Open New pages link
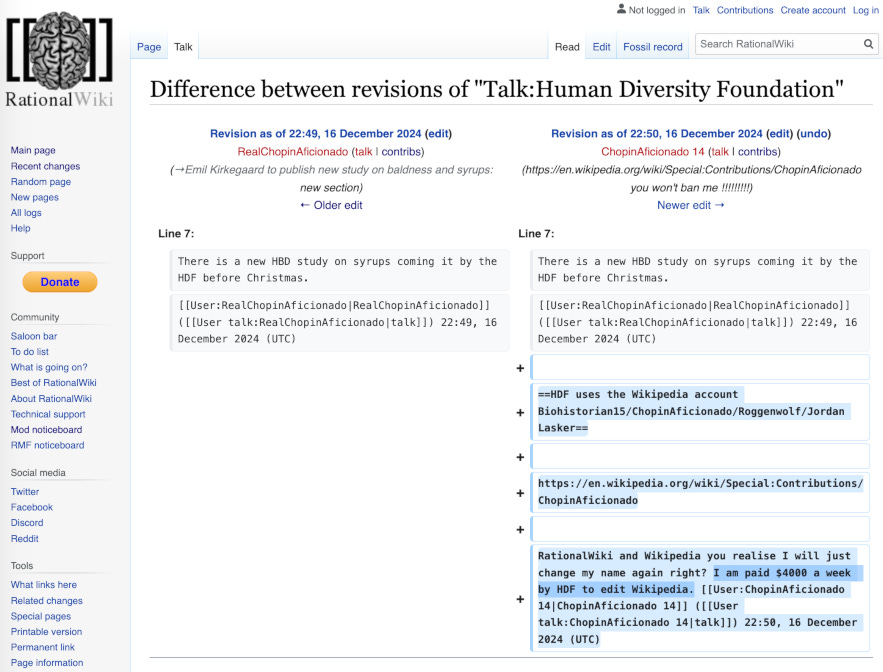Viewport: 883px width, 672px height. point(34,197)
